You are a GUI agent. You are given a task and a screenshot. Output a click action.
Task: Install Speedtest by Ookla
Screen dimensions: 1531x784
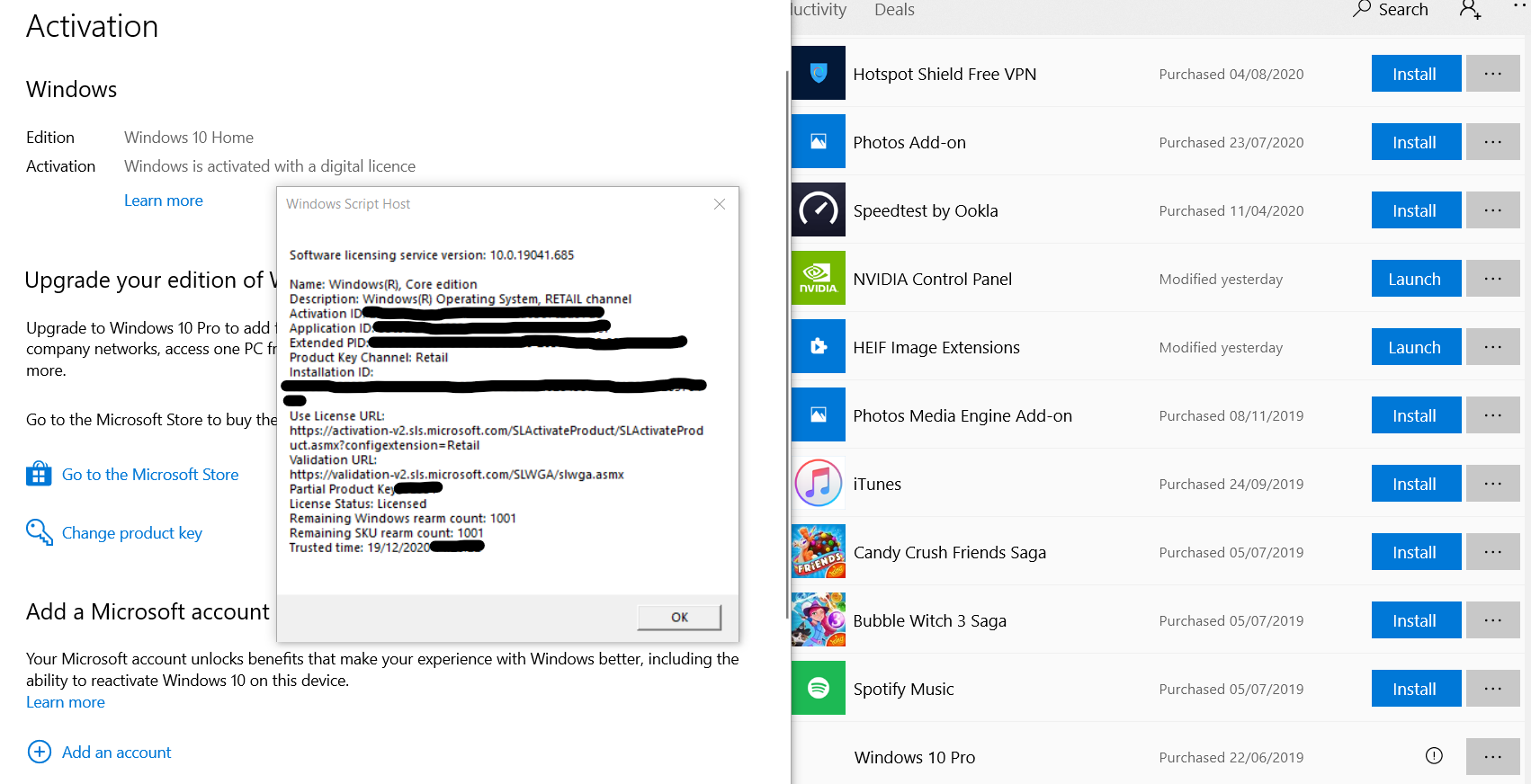pyautogui.click(x=1416, y=210)
